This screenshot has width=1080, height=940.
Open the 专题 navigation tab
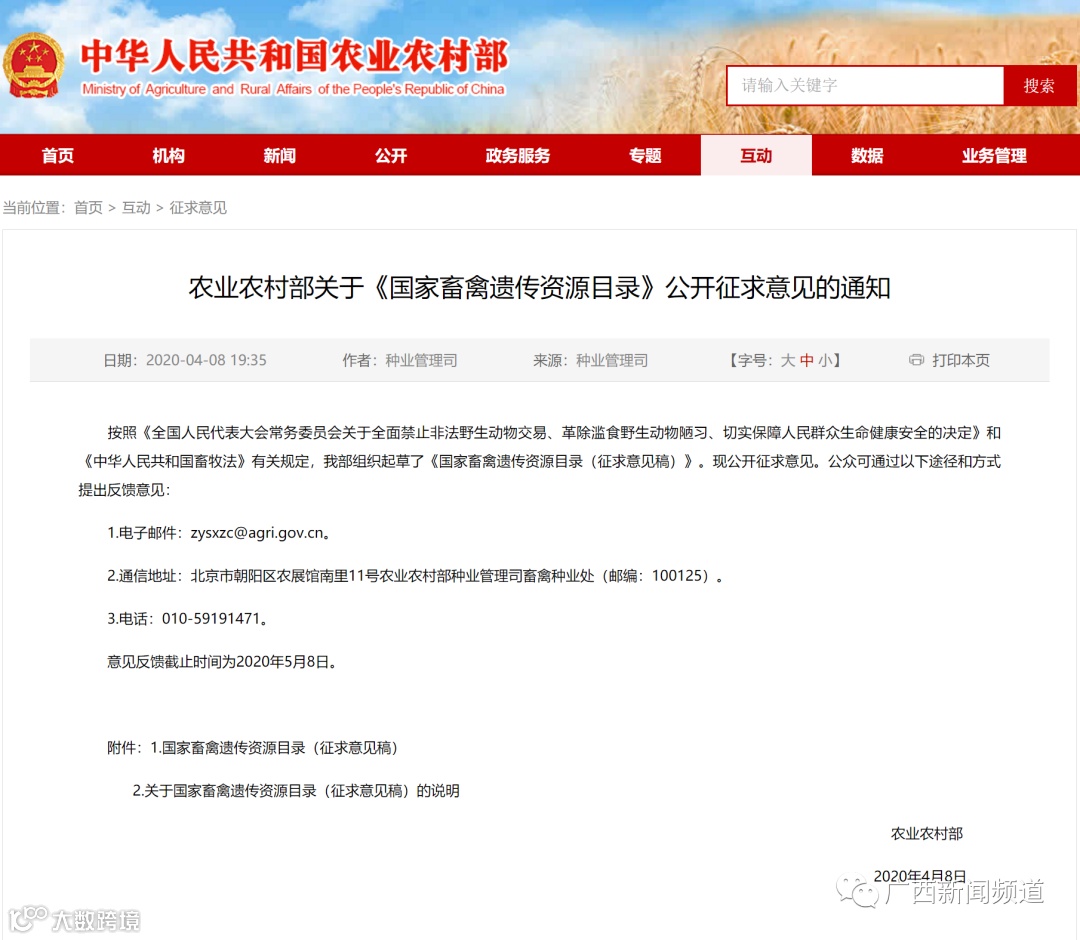pos(645,156)
